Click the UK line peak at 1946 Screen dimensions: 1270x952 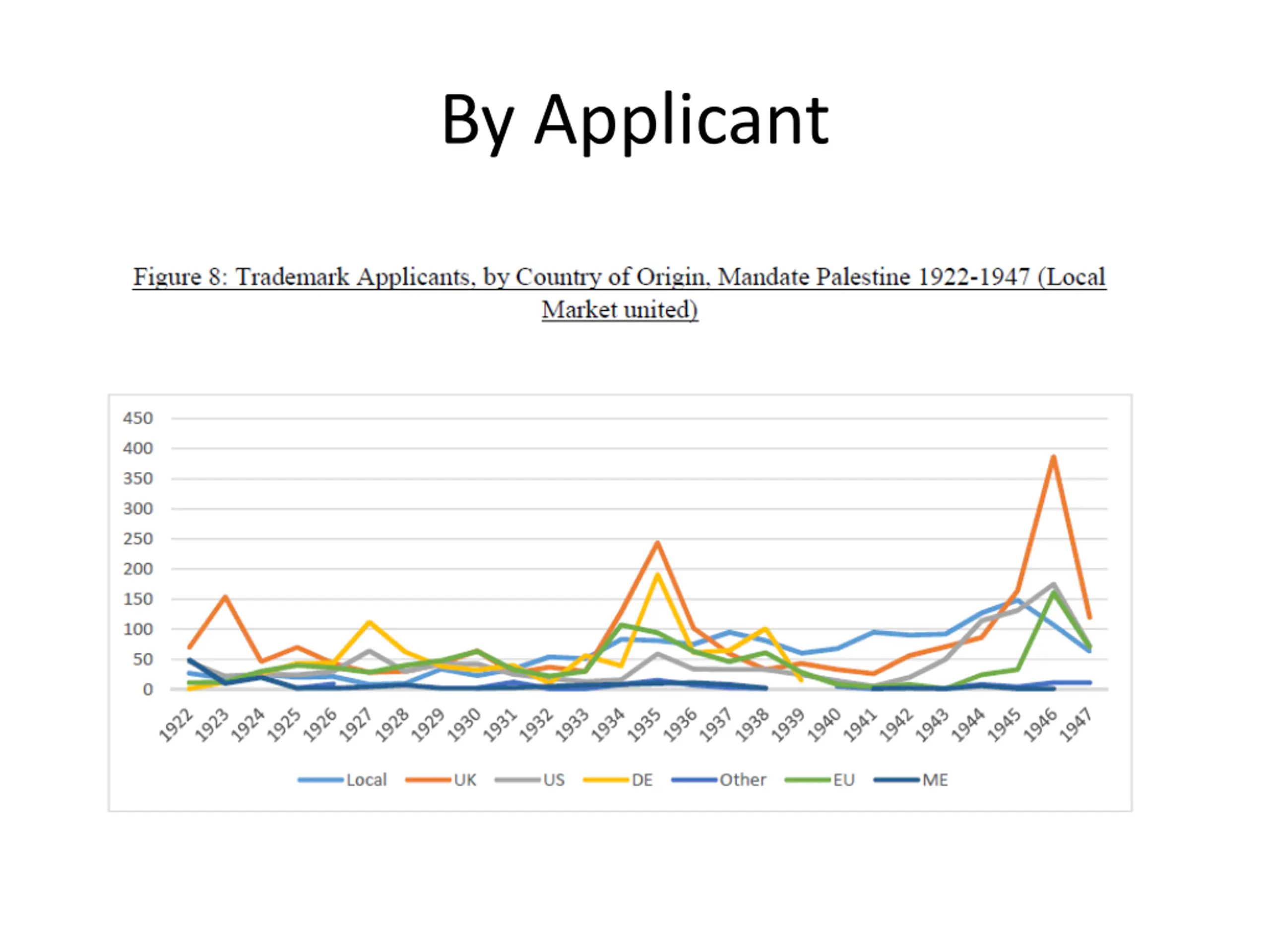click(1054, 457)
